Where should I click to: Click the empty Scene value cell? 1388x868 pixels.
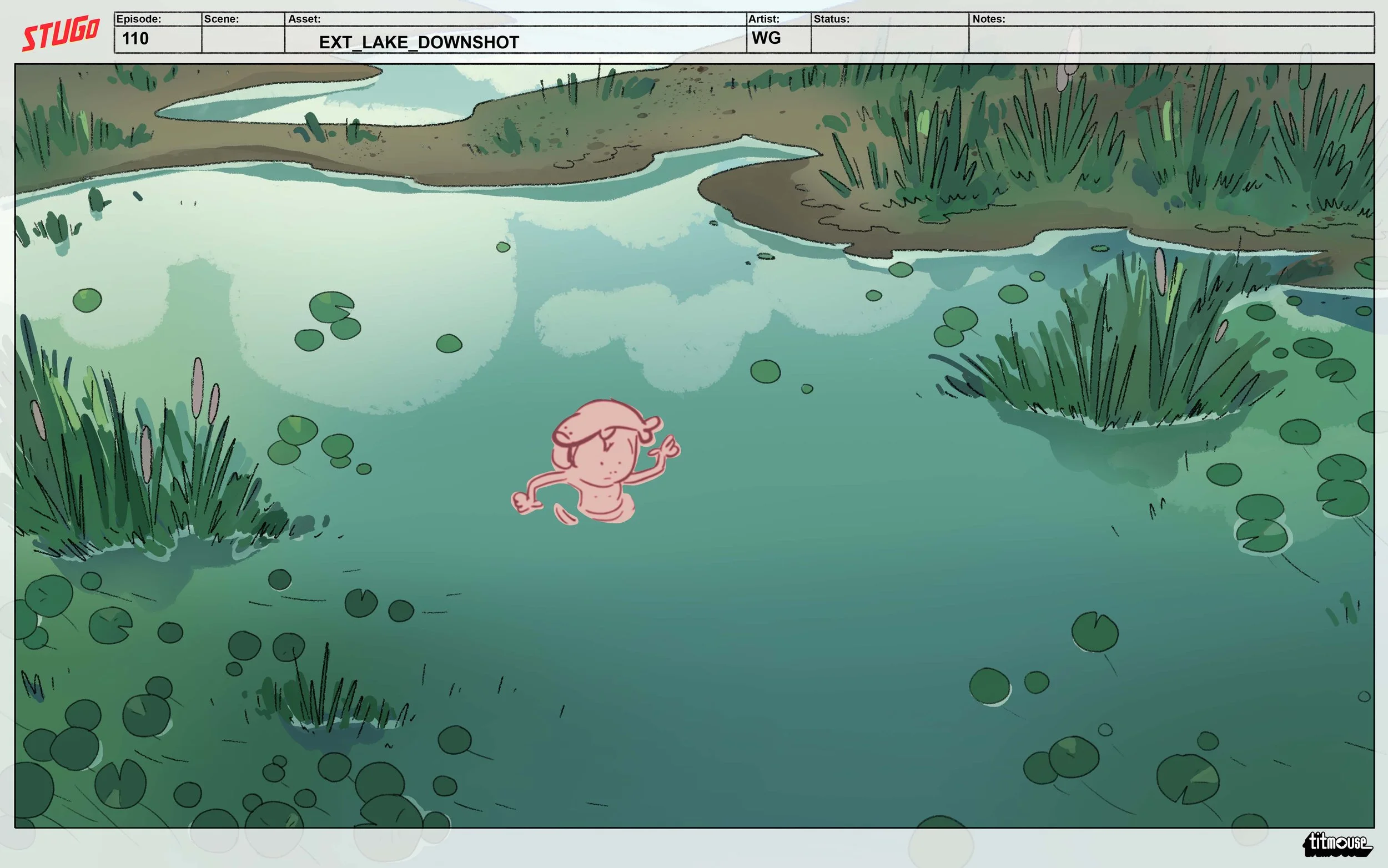pos(243,39)
